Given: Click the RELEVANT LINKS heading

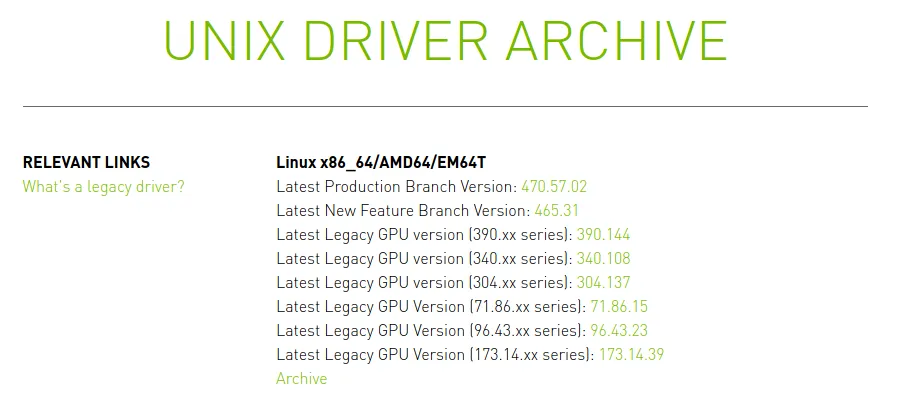Looking at the screenshot, I should pyautogui.click(x=86, y=162).
